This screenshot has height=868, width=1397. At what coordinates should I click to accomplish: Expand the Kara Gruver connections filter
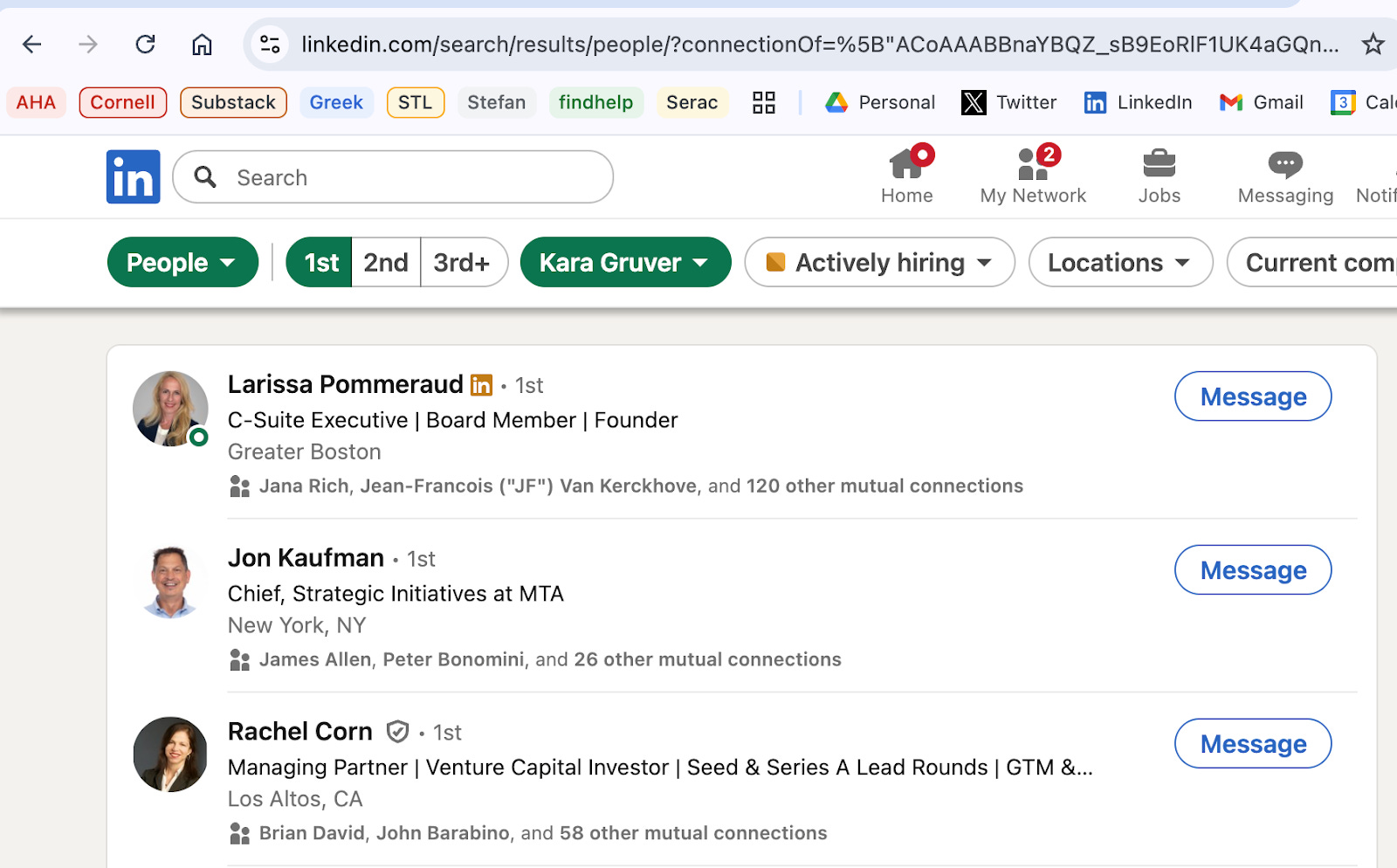(x=625, y=262)
